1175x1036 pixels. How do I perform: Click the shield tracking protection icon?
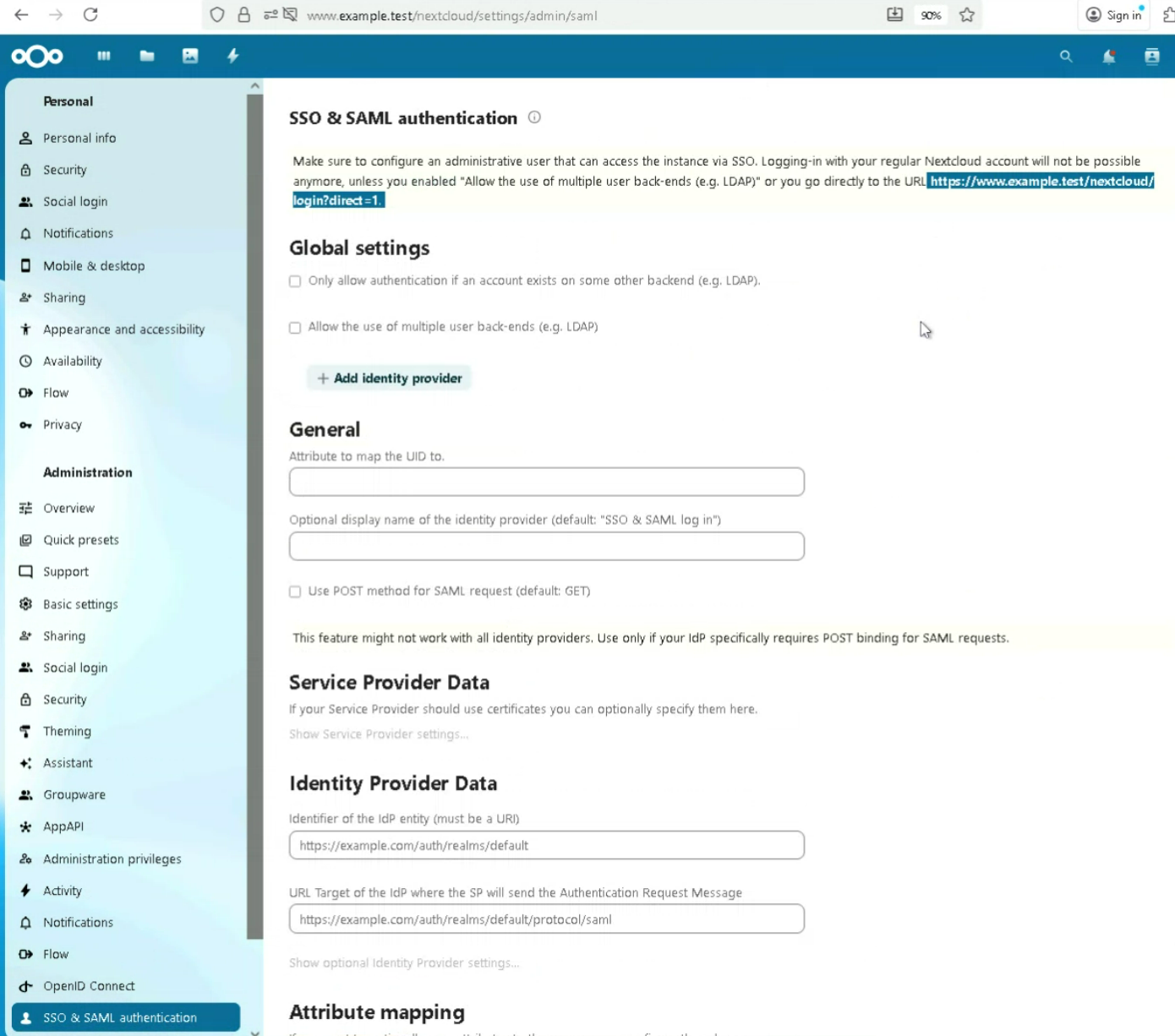[217, 14]
